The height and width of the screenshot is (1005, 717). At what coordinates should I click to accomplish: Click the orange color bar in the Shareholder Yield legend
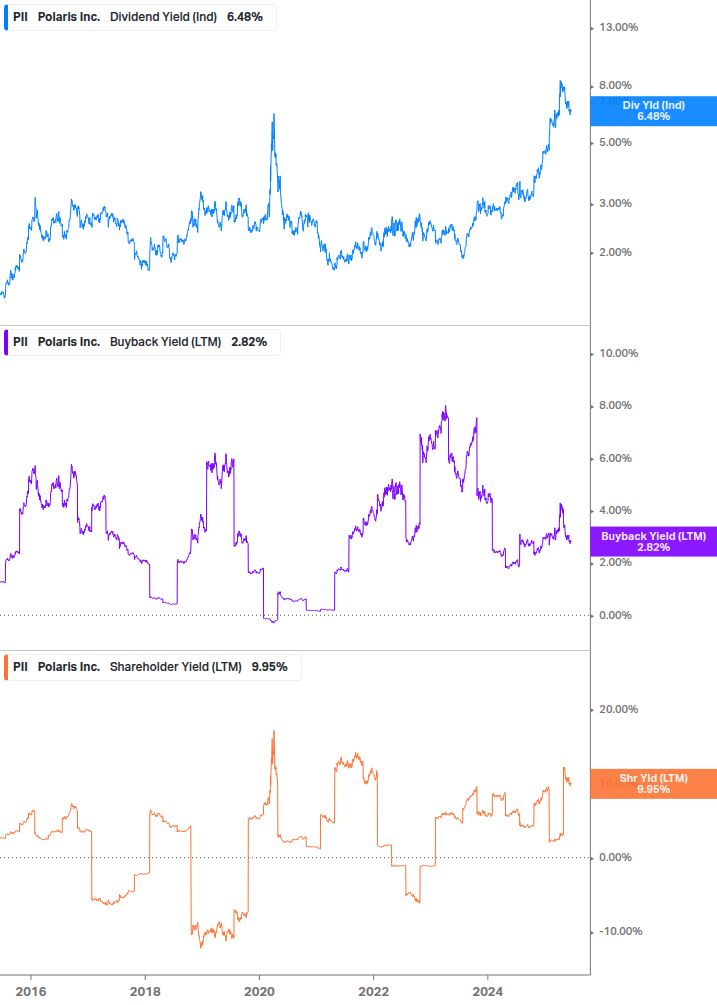pos(6,667)
